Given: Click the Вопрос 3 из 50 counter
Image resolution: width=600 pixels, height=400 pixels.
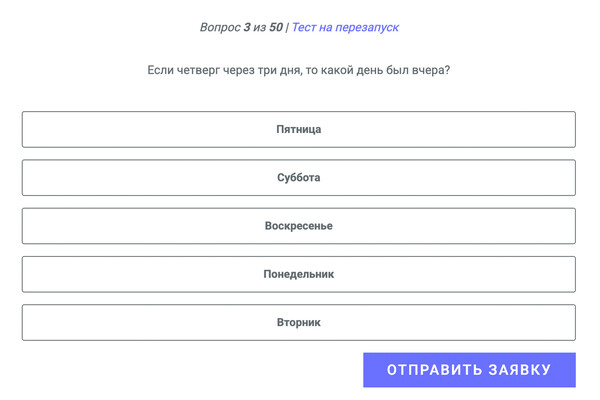Looking at the screenshot, I should pos(240,27).
